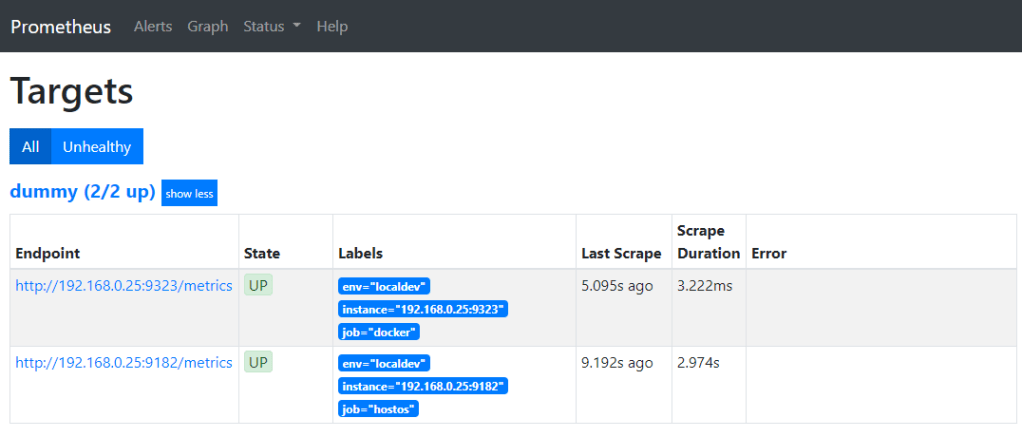This screenshot has width=1022, height=437.
Task: Click the Last Scrape column header
Action: pos(621,254)
